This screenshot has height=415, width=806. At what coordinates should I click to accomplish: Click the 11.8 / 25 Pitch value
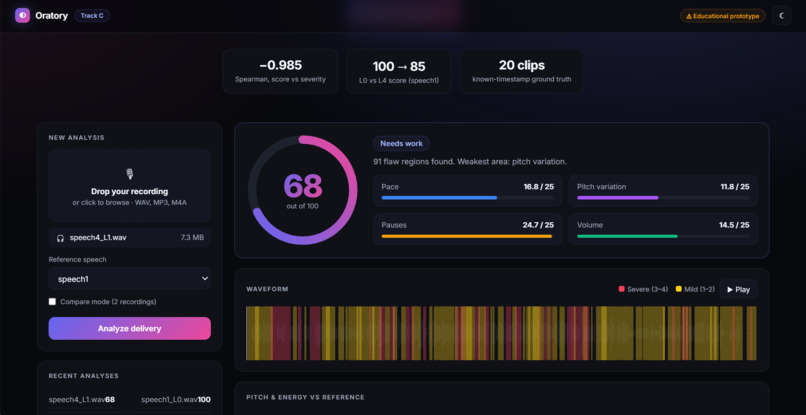pos(735,187)
